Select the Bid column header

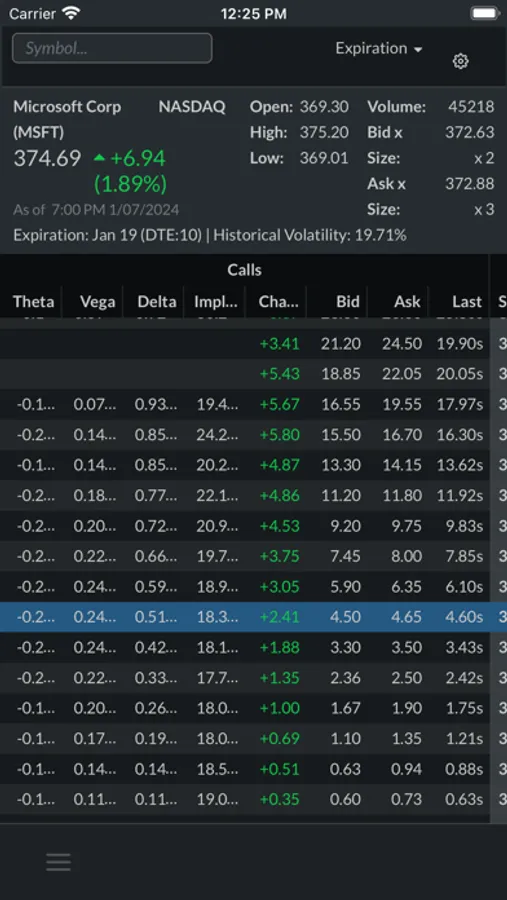pyautogui.click(x=348, y=301)
